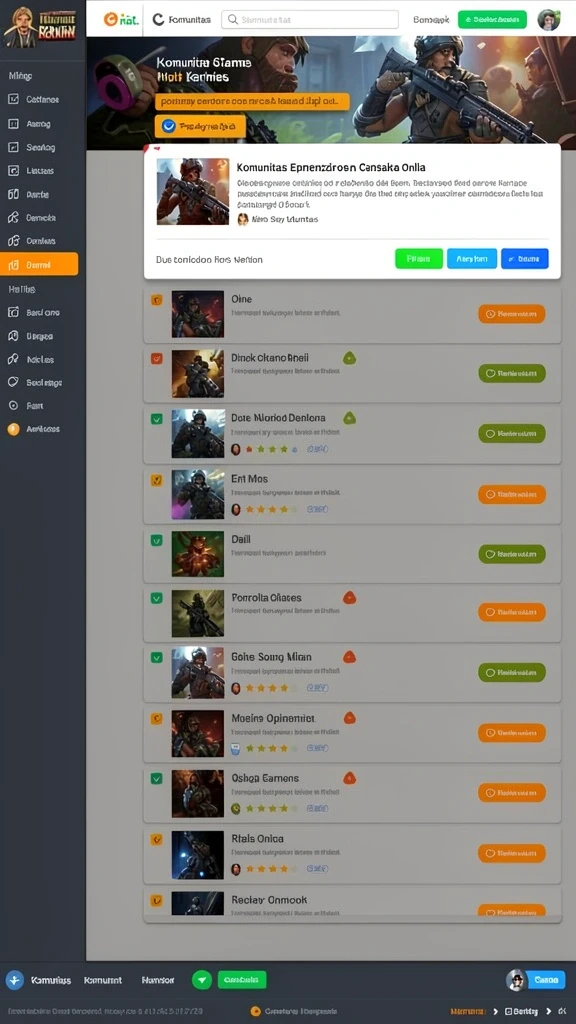Open the Dagas sidebar icon
The image size is (576, 1024).
(13, 336)
